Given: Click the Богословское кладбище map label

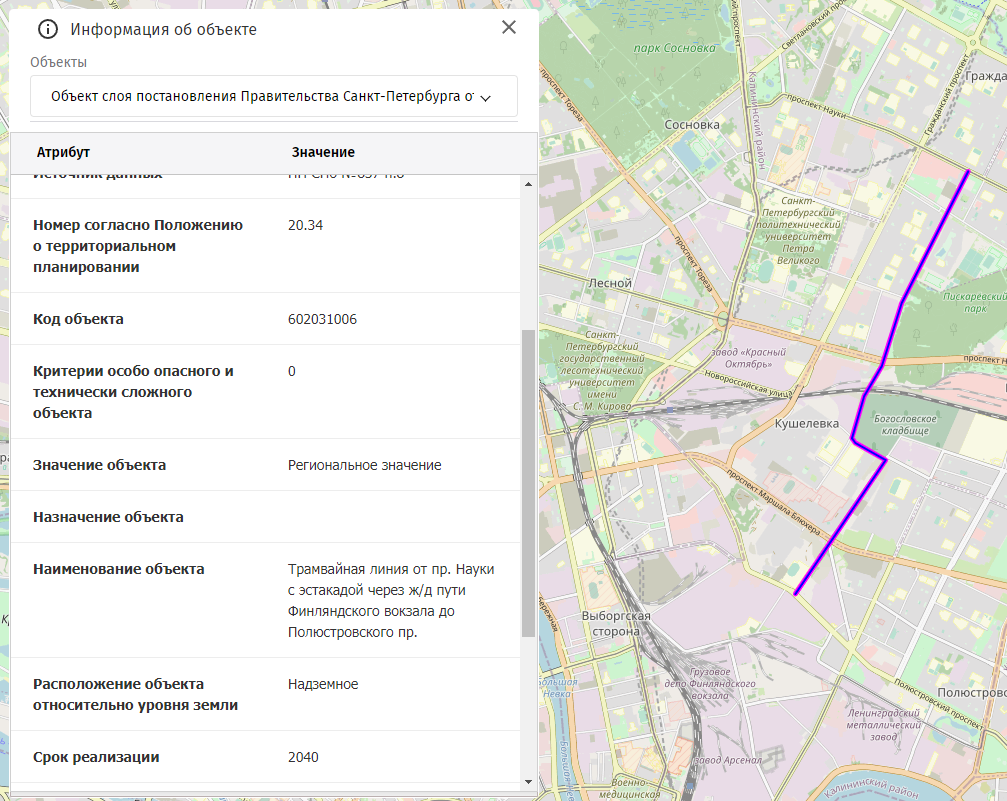Looking at the screenshot, I should click(x=904, y=424).
